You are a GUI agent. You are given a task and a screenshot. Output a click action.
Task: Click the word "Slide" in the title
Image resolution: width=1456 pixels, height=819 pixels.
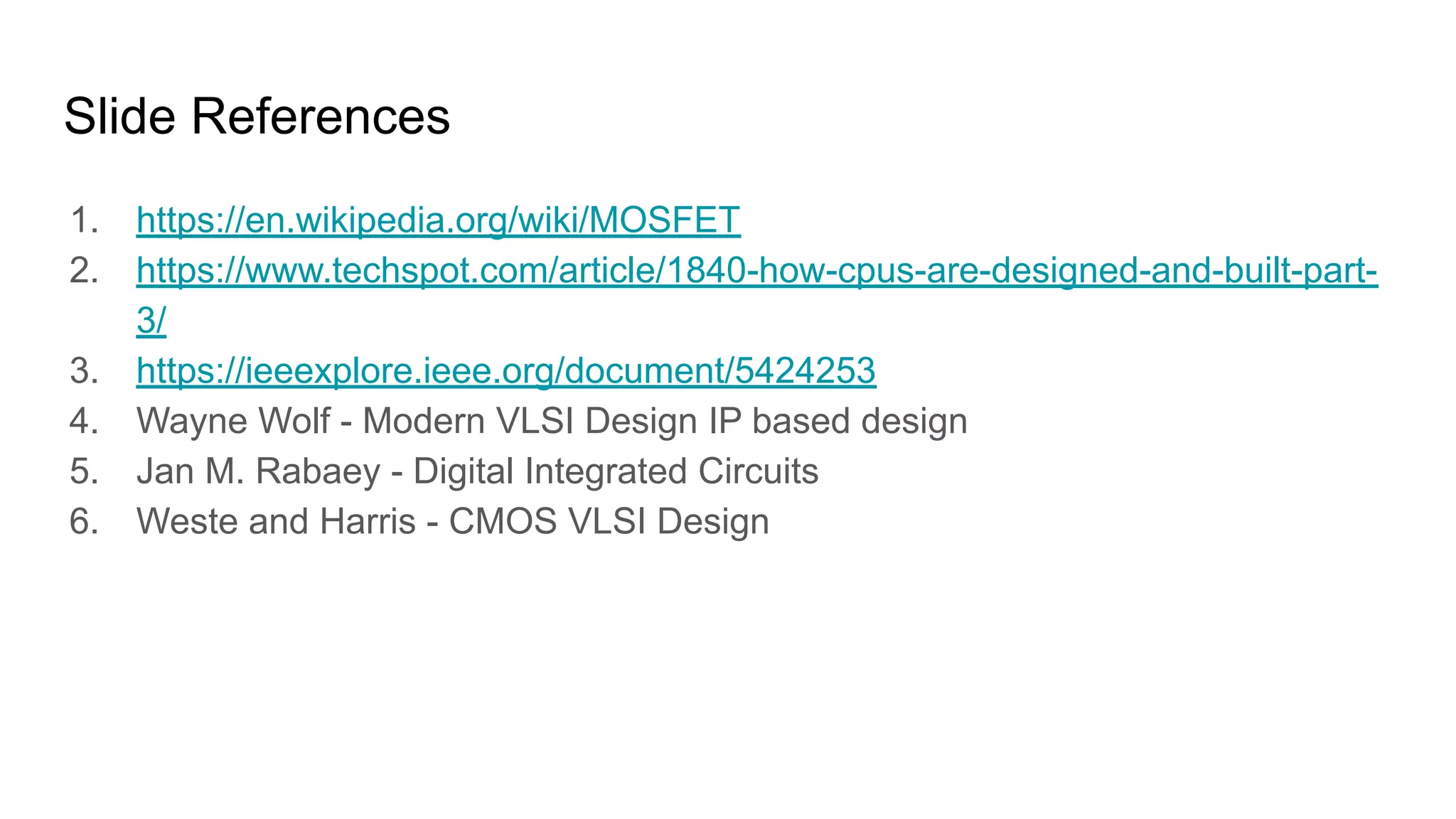coord(119,116)
